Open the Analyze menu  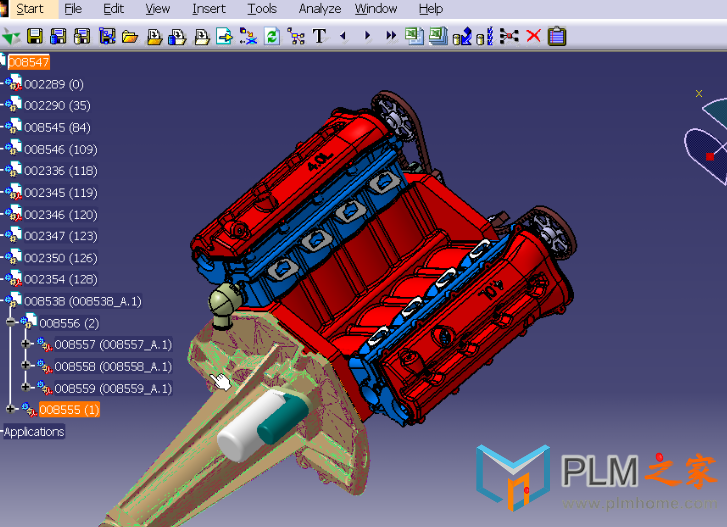point(320,9)
